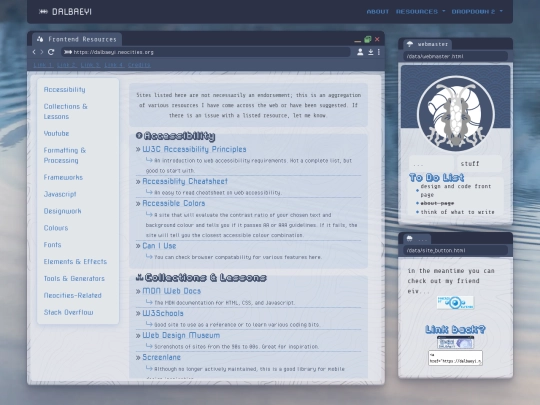The width and height of the screenshot is (540, 405).
Task: Click the green maximize window icon
Action: coord(367,39)
